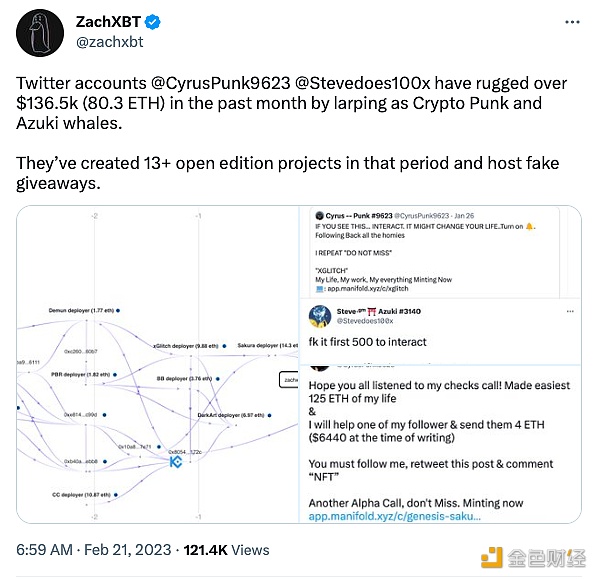597x579 pixels.
Task: Click the ZachXBT display name
Action: coord(109,22)
